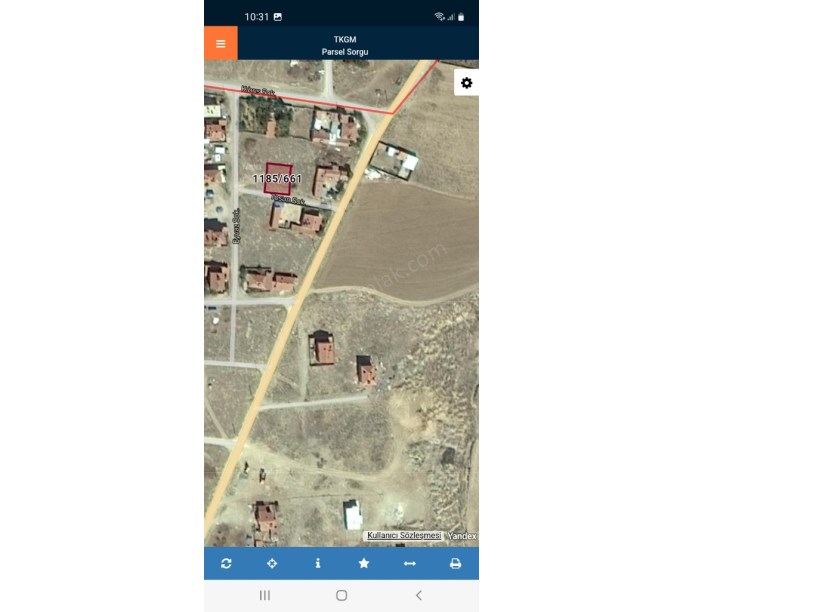
Task: Tap the printer icon
Action: [455, 563]
